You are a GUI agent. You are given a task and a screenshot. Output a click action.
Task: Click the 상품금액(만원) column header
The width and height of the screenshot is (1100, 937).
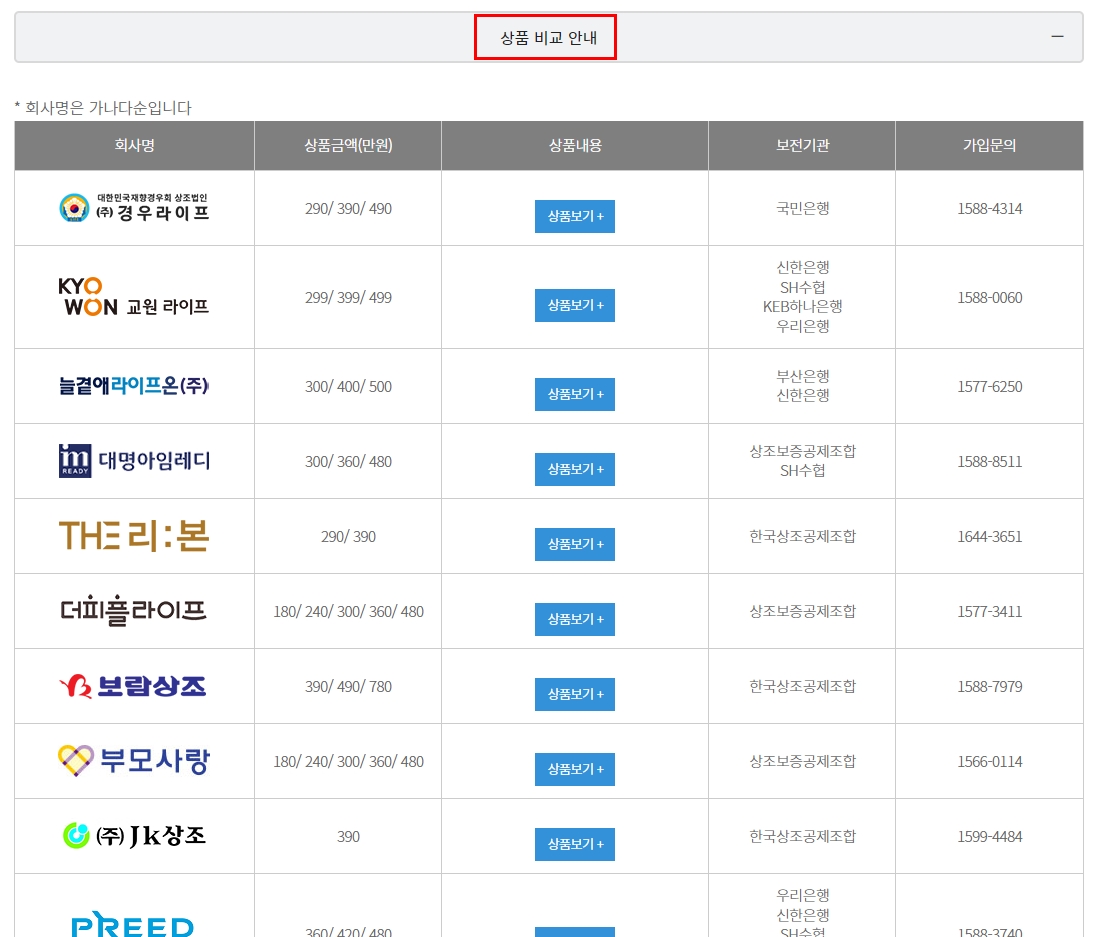(348, 145)
